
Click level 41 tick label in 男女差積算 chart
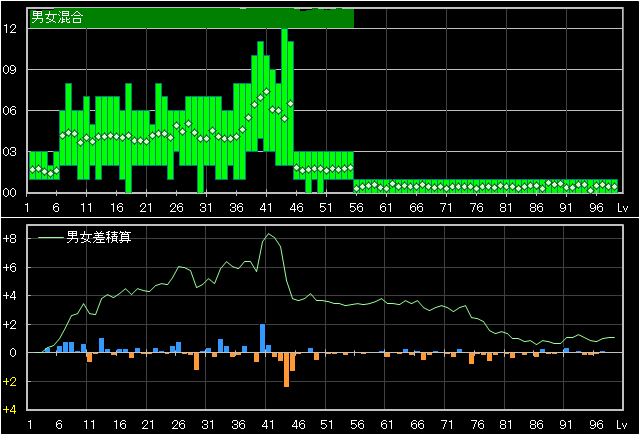click(x=268, y=425)
